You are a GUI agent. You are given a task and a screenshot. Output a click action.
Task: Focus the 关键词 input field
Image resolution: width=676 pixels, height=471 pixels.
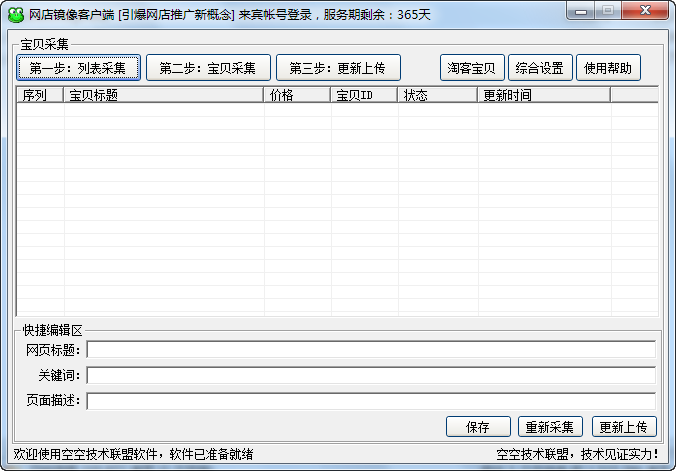(x=371, y=375)
